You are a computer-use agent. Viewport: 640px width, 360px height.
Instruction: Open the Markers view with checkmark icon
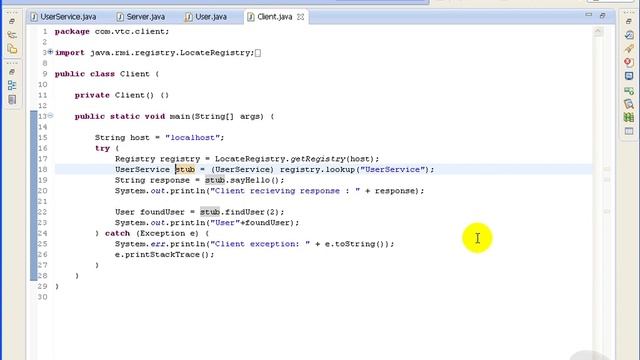(x=629, y=35)
